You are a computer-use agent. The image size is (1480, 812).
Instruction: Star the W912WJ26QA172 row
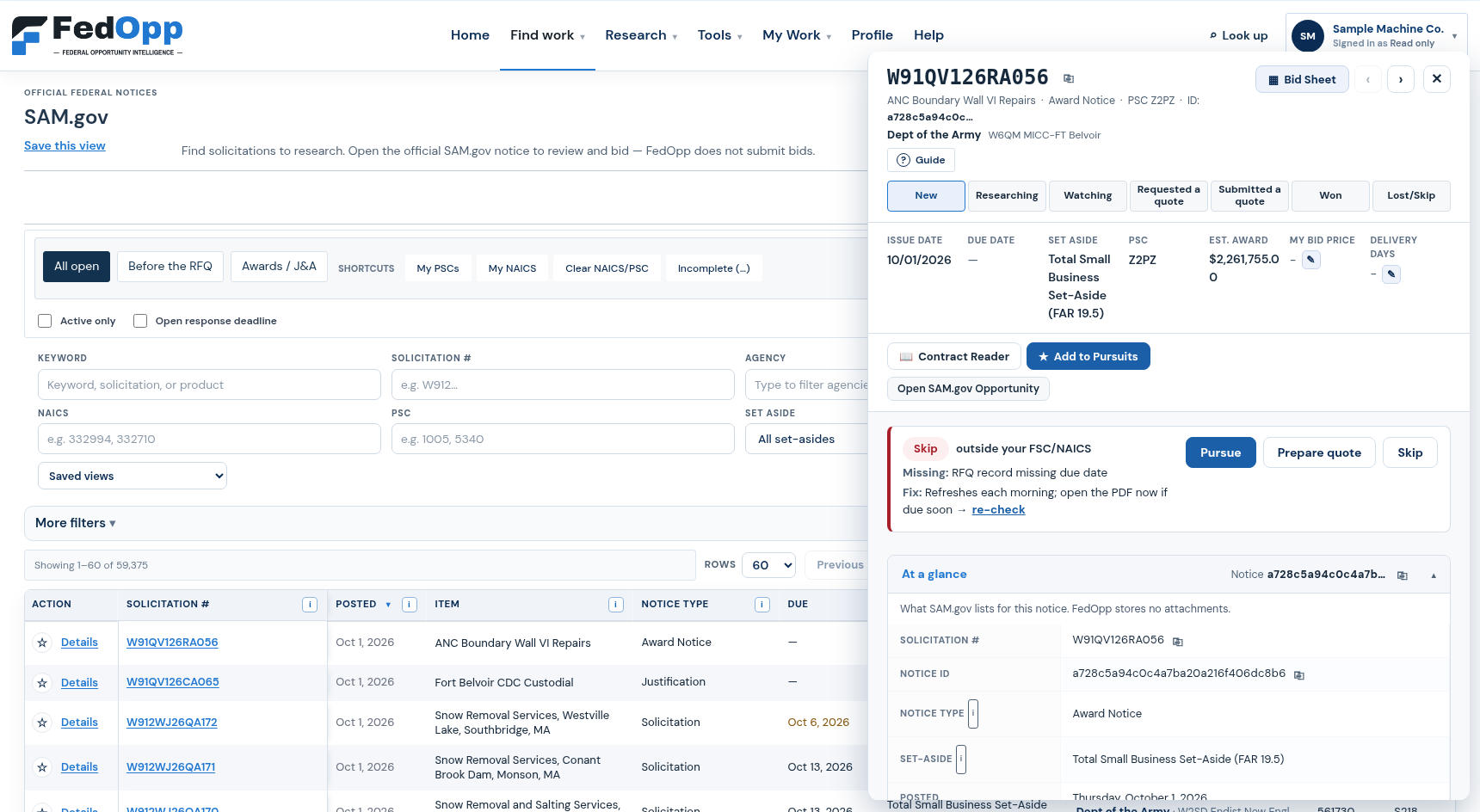[x=42, y=723]
